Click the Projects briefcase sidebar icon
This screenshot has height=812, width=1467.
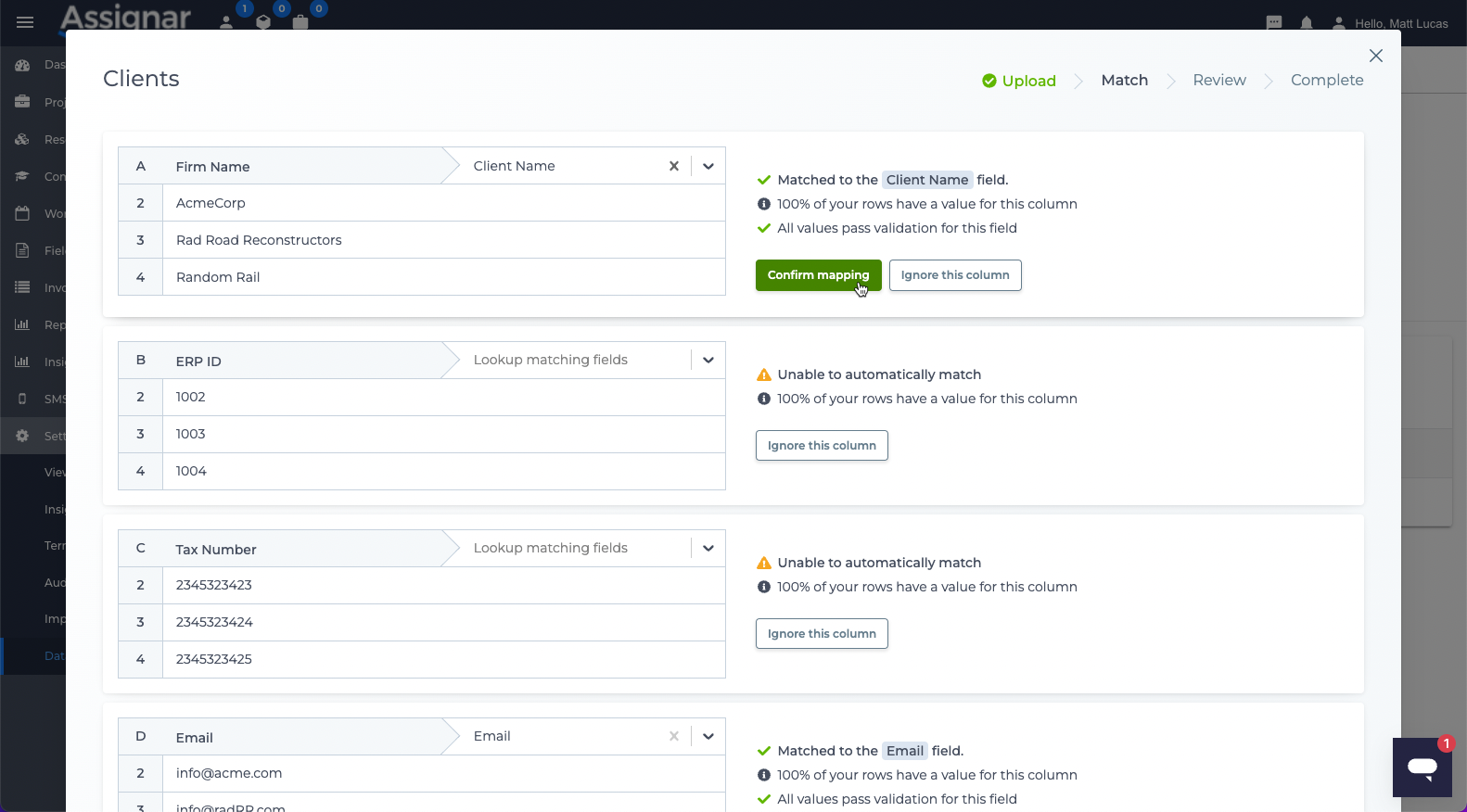22,102
